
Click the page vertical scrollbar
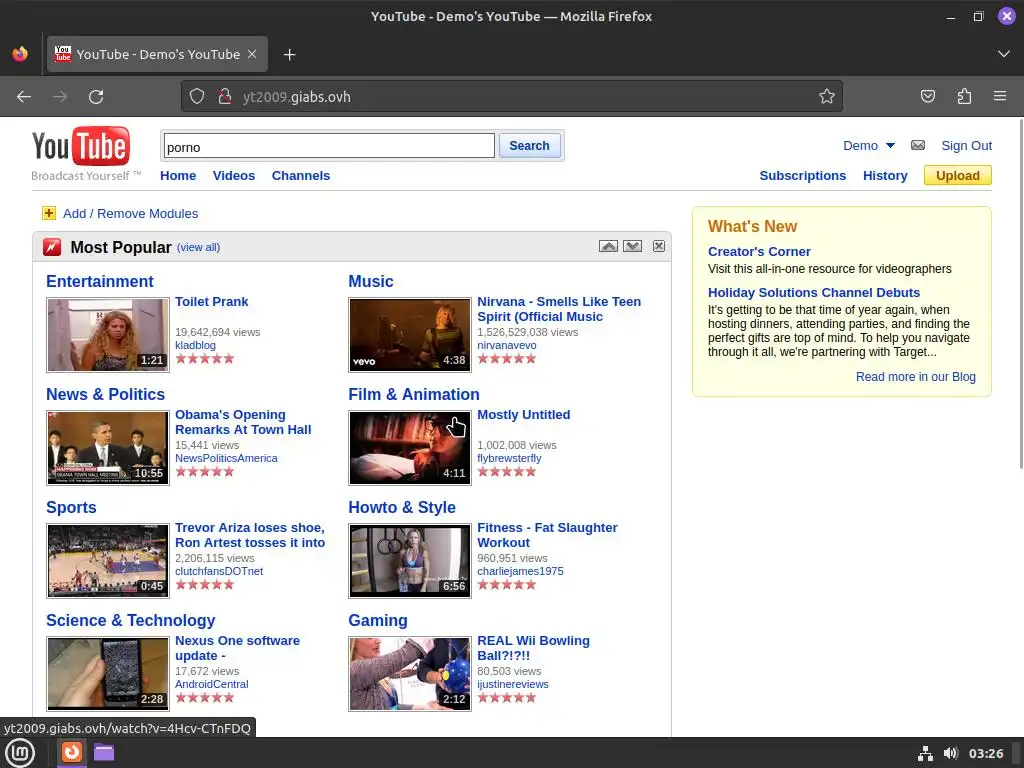1020,293
